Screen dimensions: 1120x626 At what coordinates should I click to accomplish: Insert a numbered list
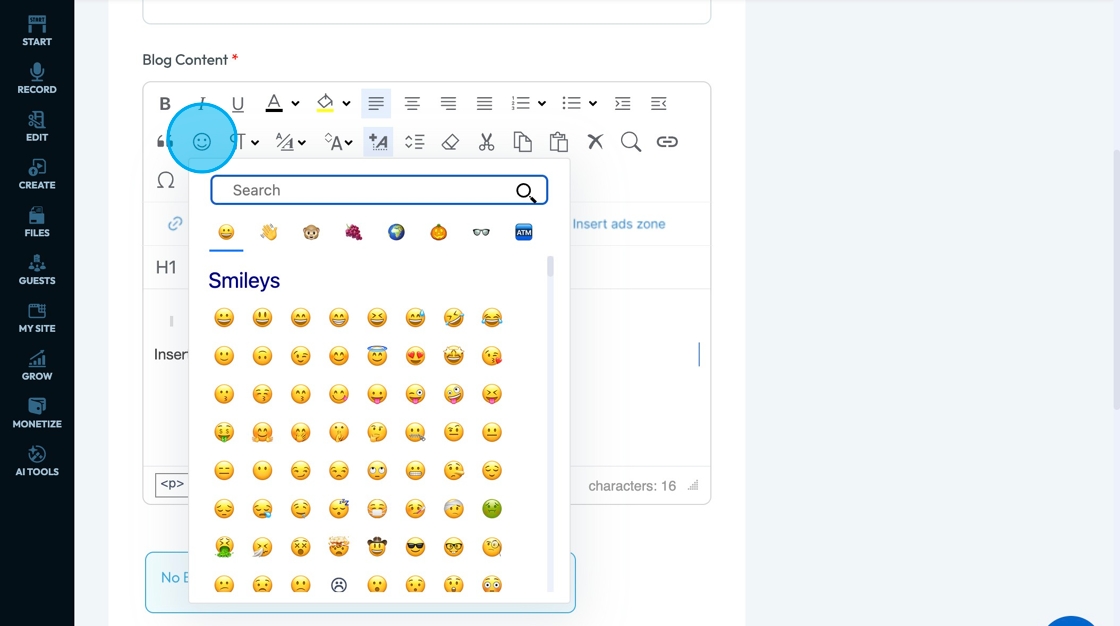tap(521, 104)
